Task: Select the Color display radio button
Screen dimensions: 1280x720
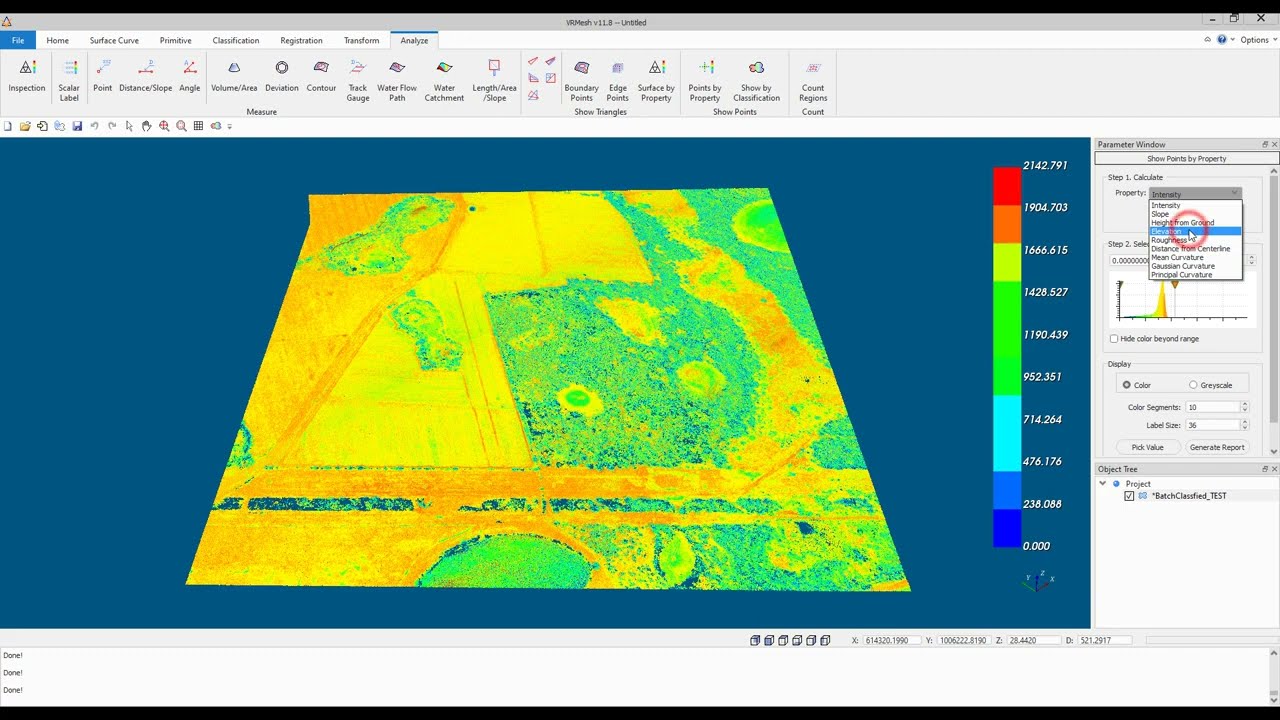Action: coord(1127,385)
